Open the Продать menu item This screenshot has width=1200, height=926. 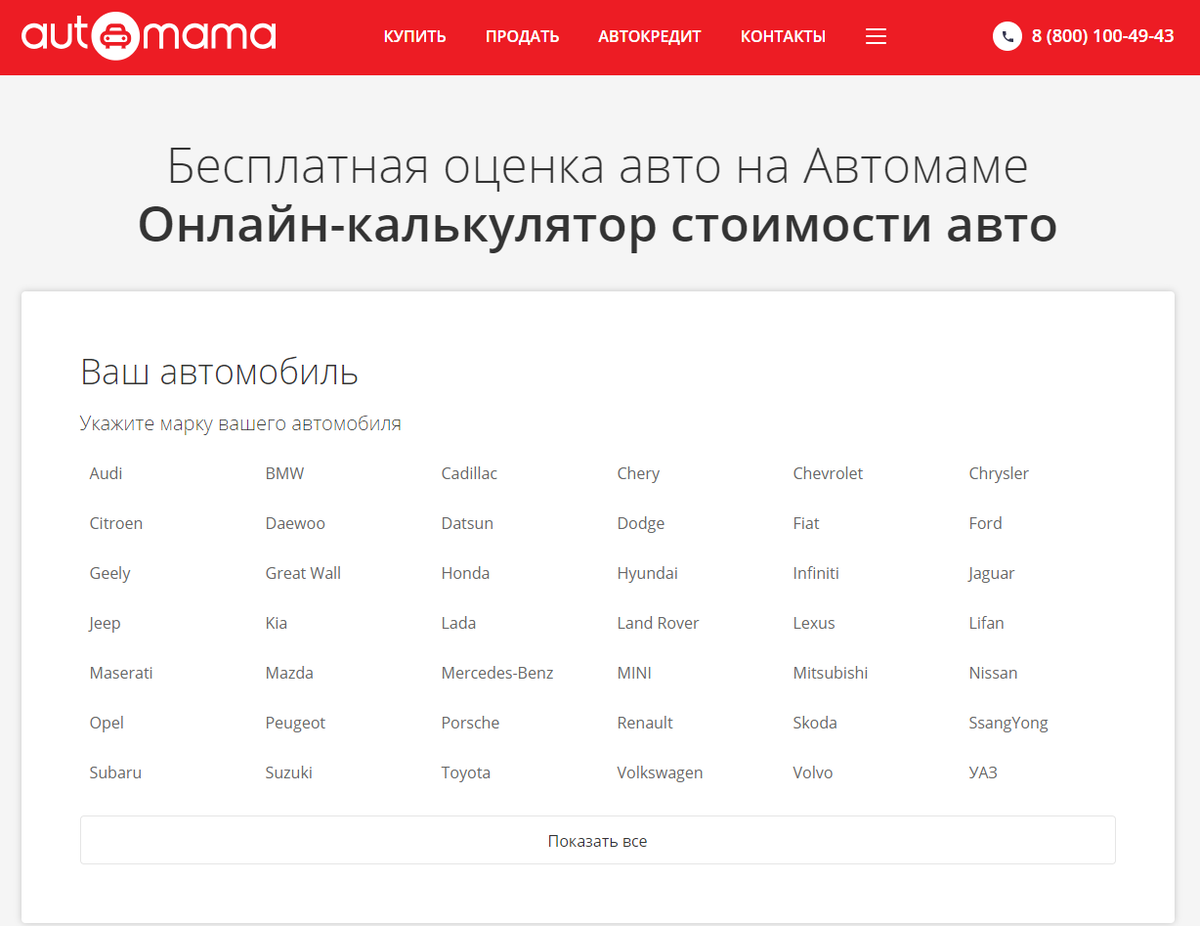tap(522, 36)
